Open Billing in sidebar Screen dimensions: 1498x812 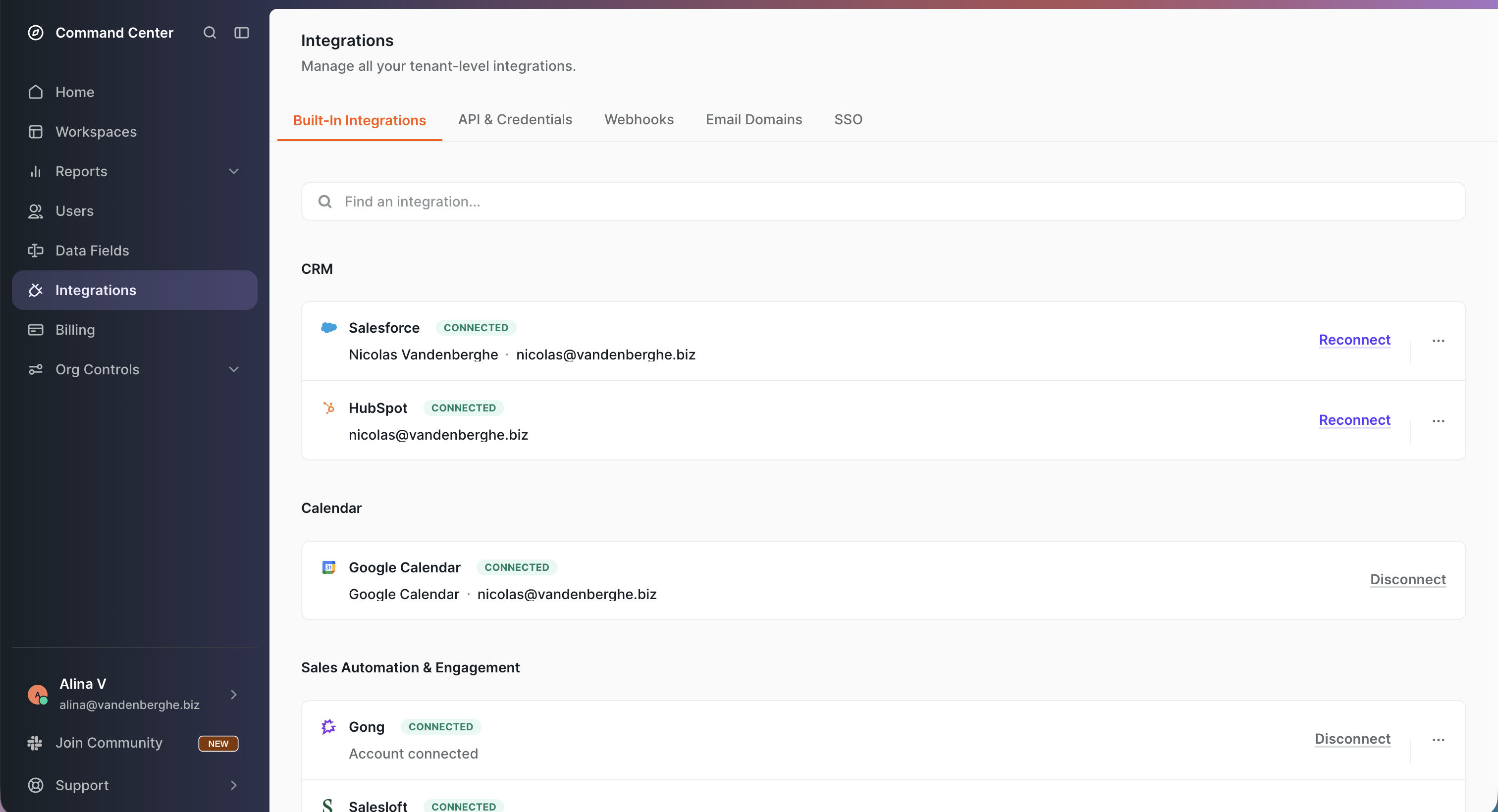(134, 330)
